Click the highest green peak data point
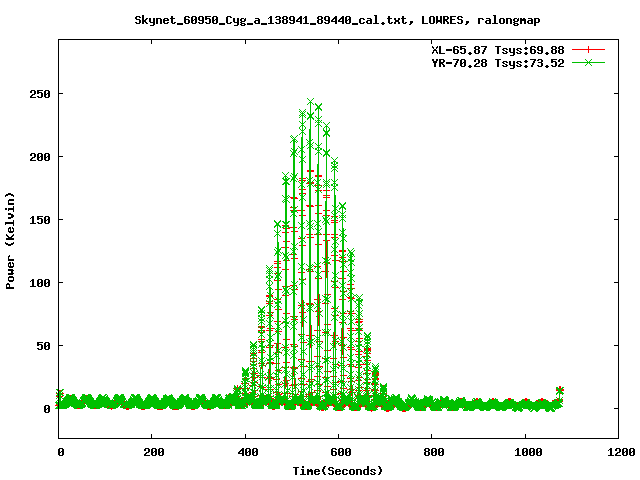The width and height of the screenshot is (640, 480). (x=311, y=102)
